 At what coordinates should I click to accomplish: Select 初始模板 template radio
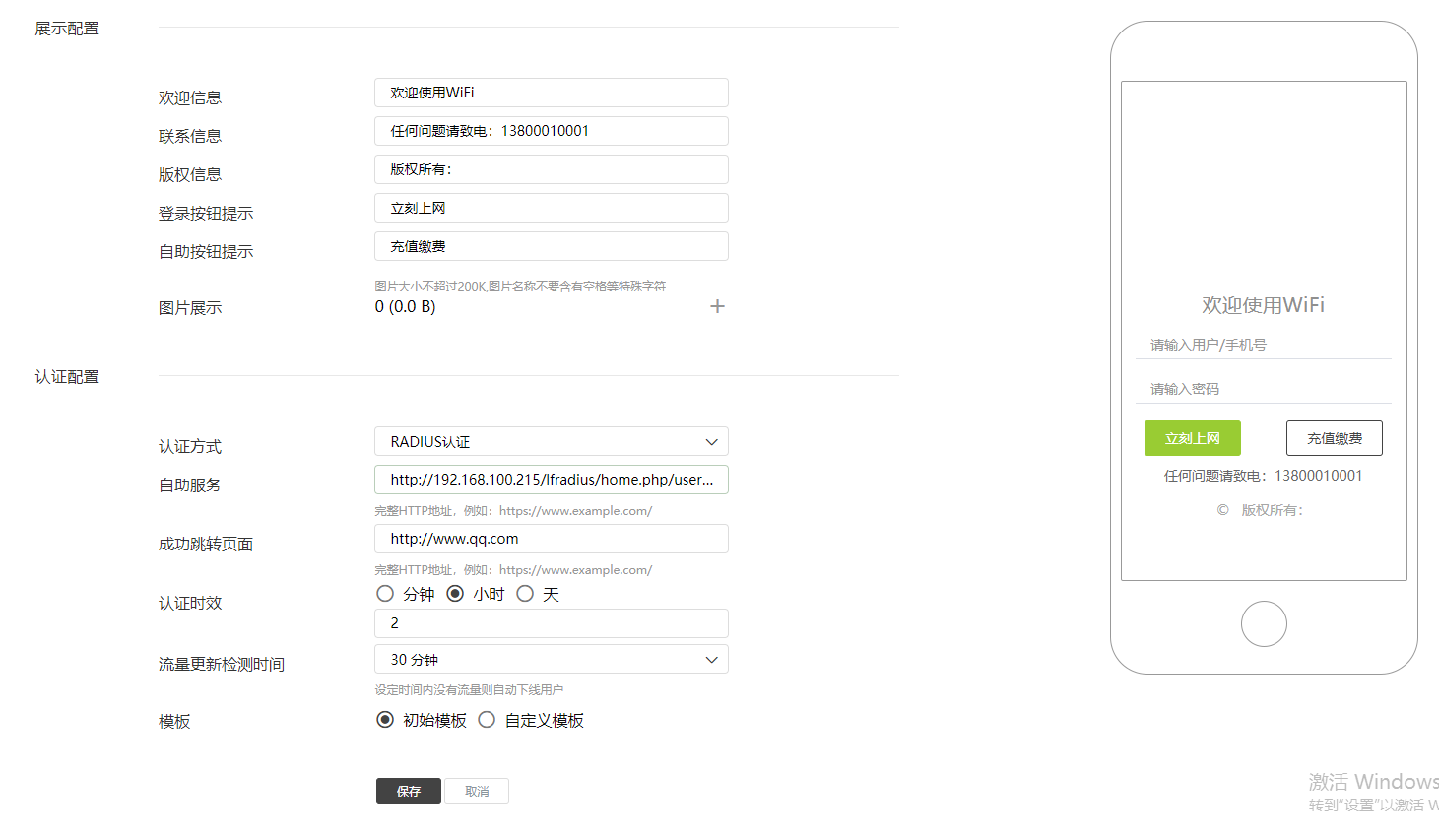point(385,720)
